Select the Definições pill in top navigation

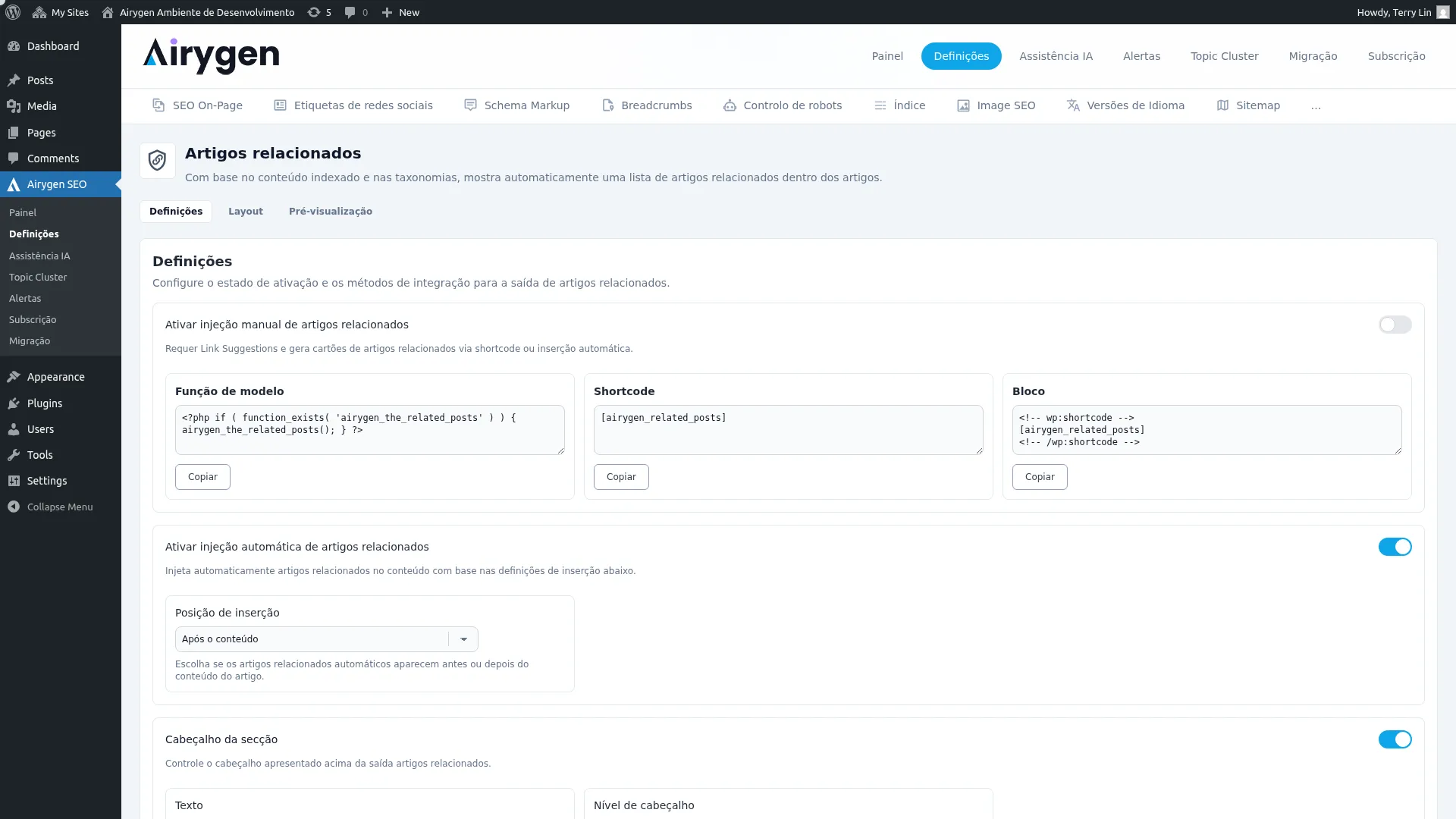(961, 56)
